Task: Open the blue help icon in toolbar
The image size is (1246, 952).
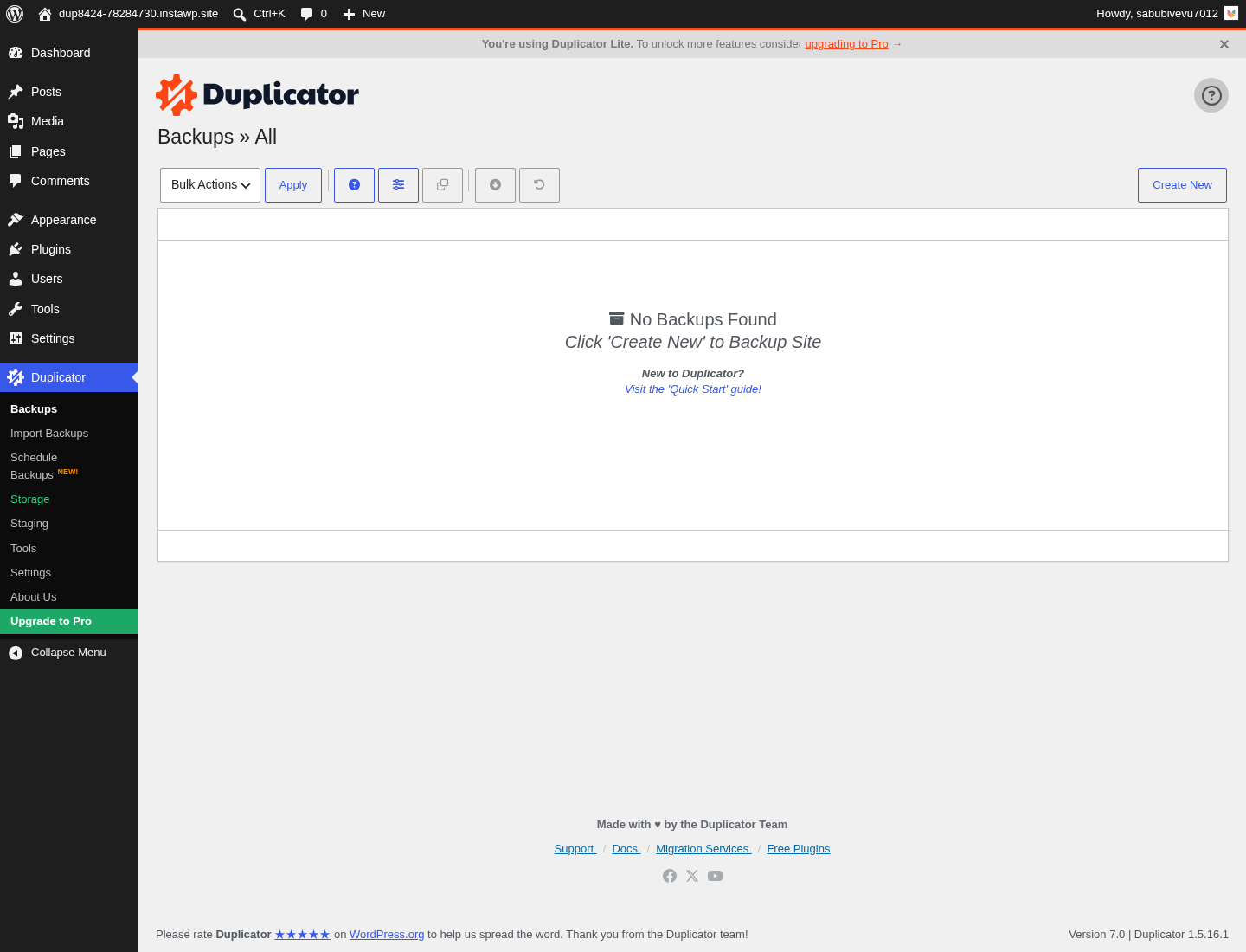Action: (354, 185)
